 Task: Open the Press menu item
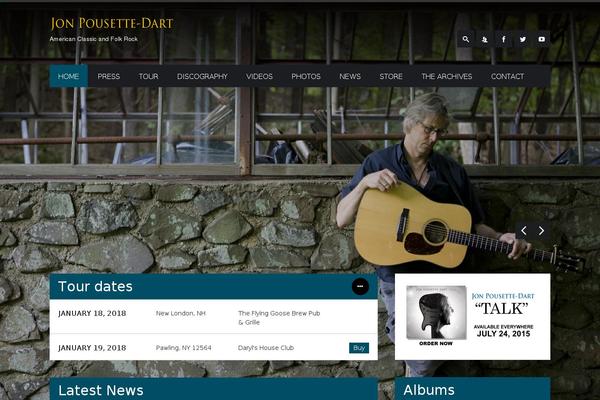pos(109,76)
